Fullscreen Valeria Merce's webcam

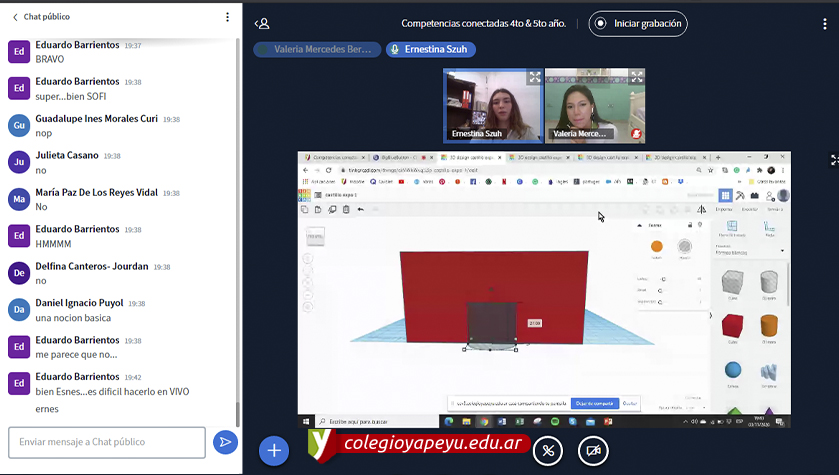point(636,77)
